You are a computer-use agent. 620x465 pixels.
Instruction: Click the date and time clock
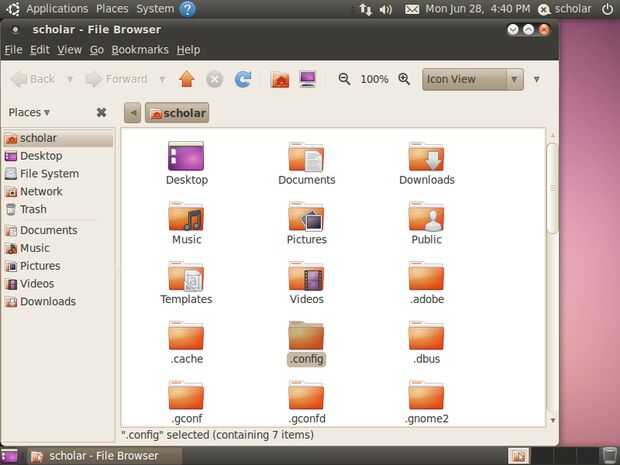click(x=478, y=9)
